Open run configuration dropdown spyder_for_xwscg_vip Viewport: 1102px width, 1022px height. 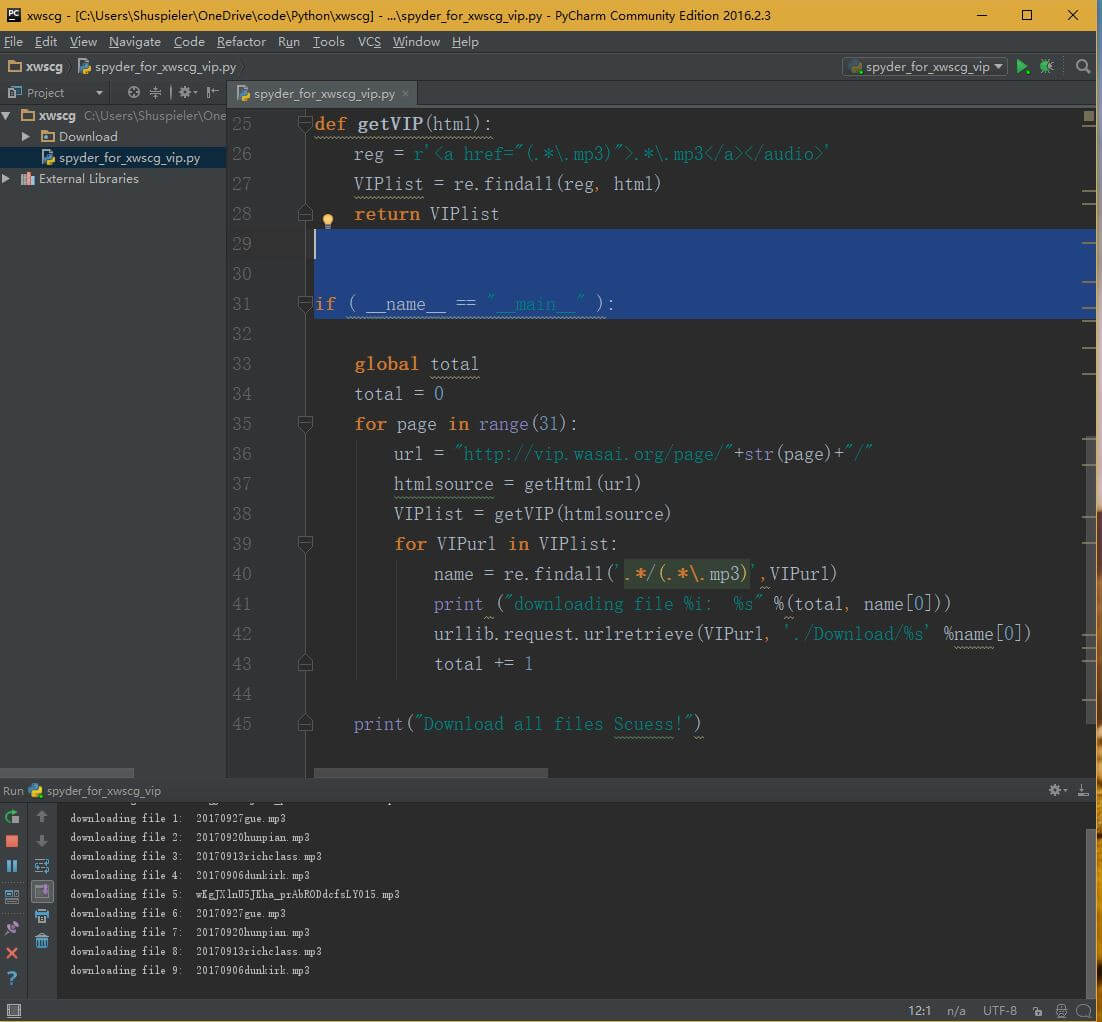click(x=924, y=67)
